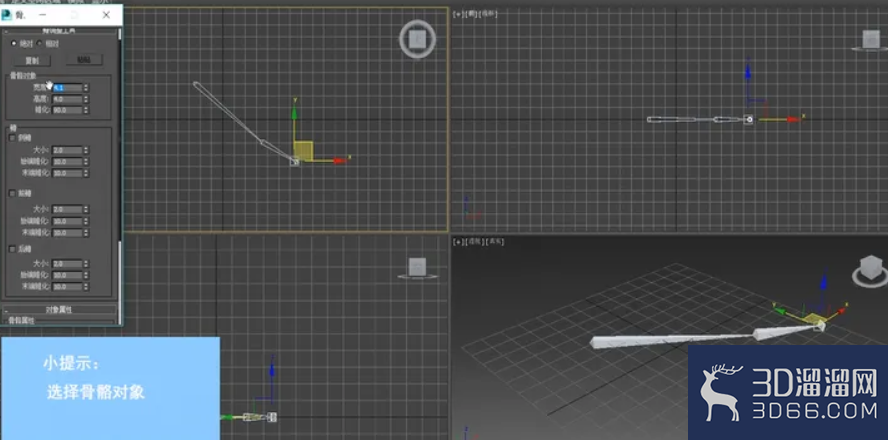
Task: Click the 大小 spinner under 后鳍
Action: coord(86,264)
